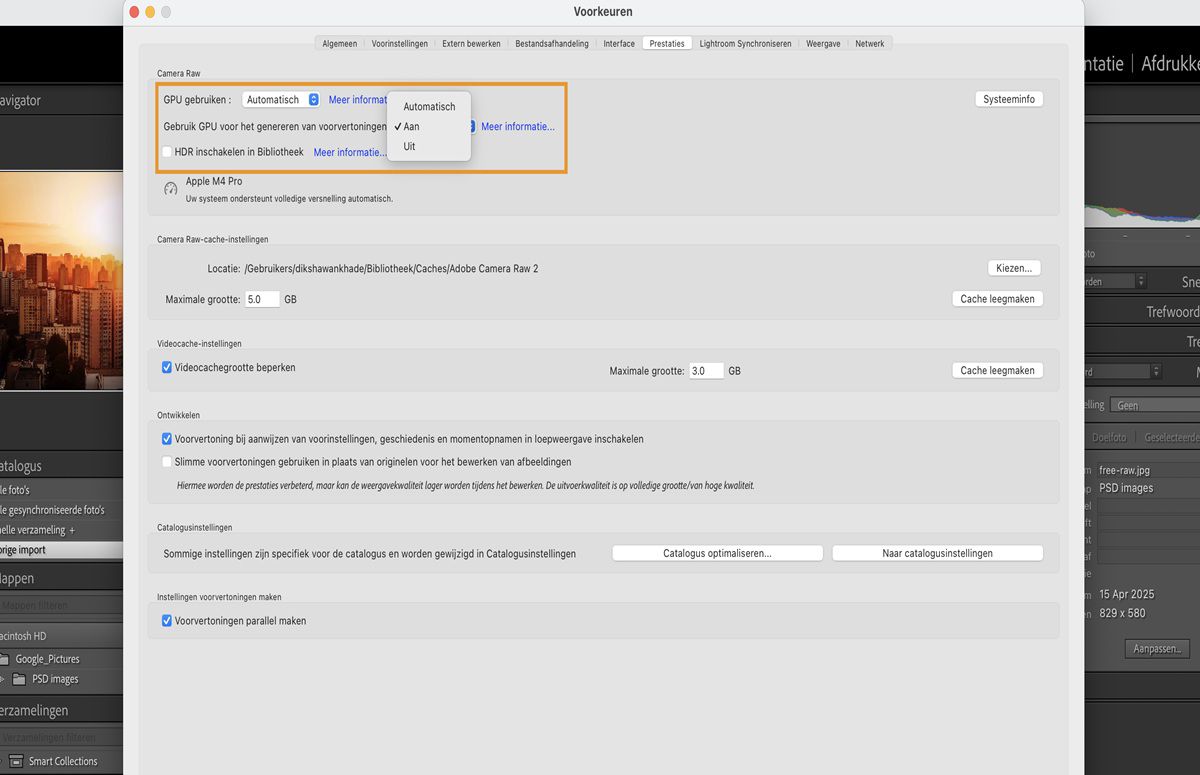Screen dimensions: 1200x775
Task: Click the GPU chip icon beside Apple M4 Pro
Action: coord(170,188)
